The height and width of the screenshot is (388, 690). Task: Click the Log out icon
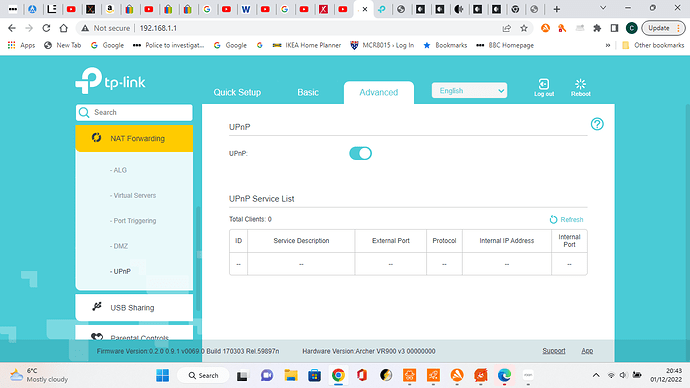544,87
